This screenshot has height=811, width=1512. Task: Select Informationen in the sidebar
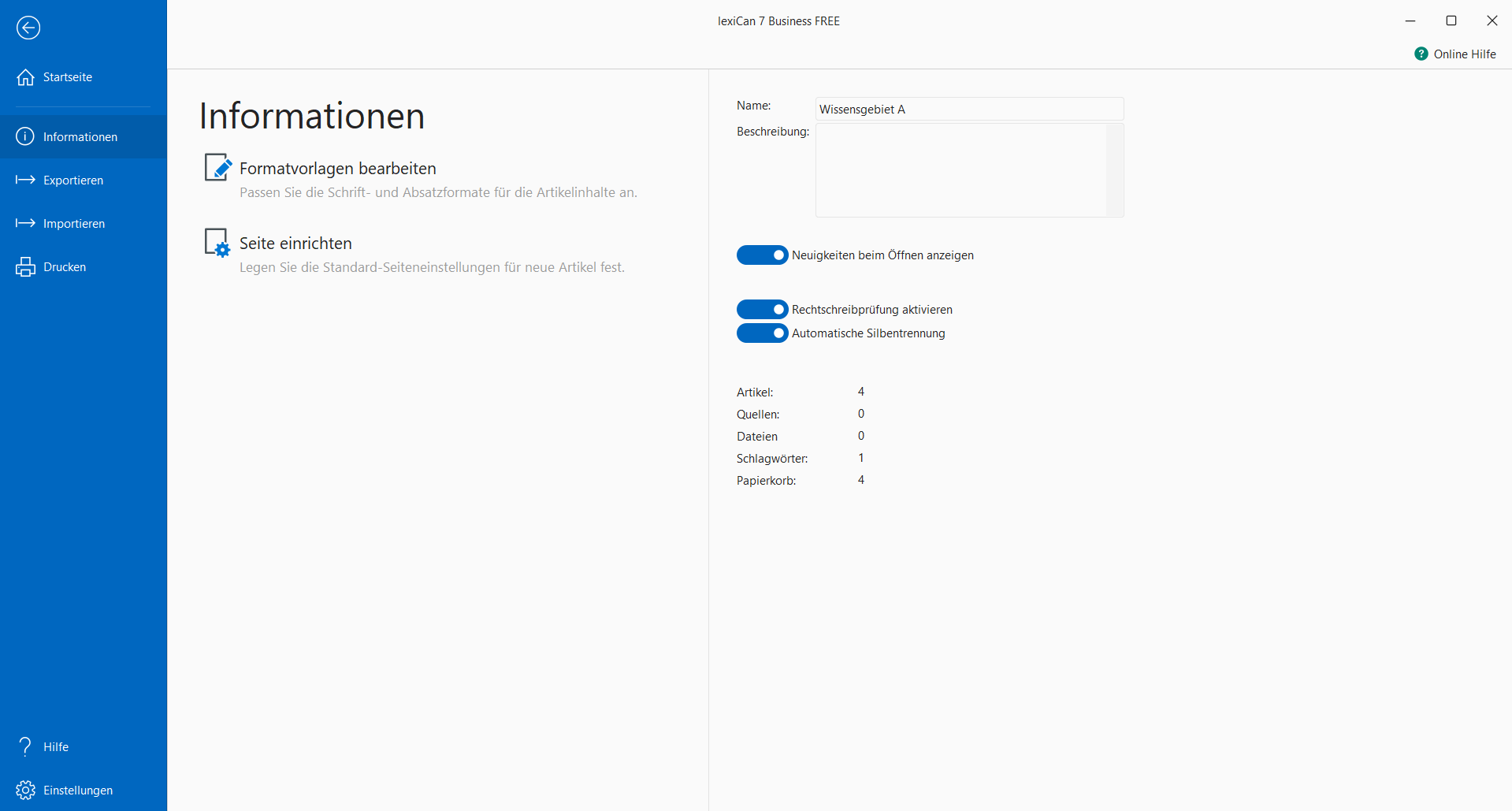tap(80, 137)
